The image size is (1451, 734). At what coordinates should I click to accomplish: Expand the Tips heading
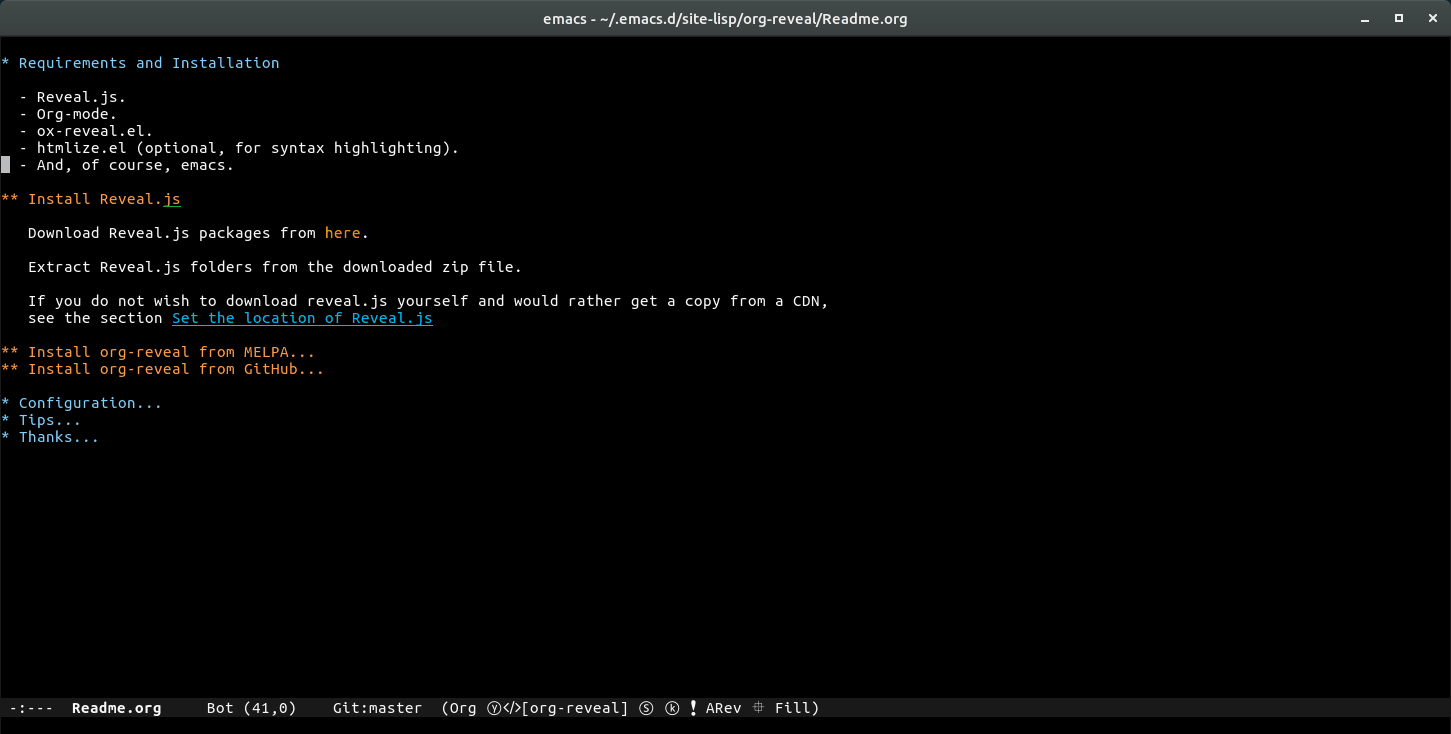[41, 420]
